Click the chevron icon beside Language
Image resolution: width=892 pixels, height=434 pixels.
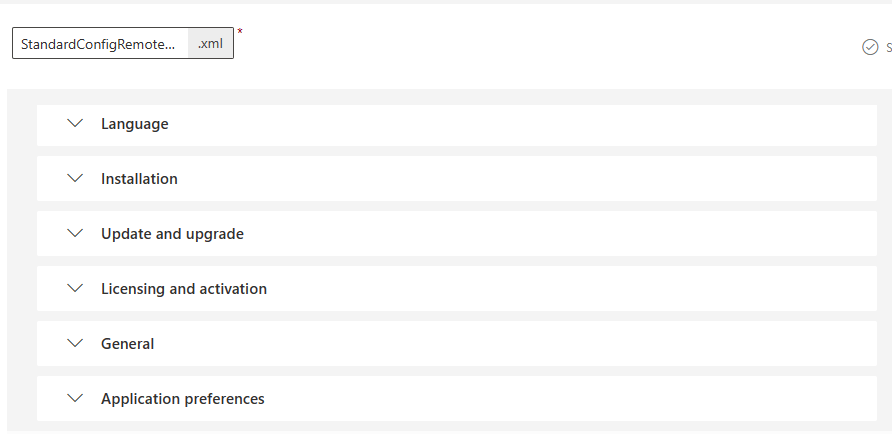pos(74,124)
